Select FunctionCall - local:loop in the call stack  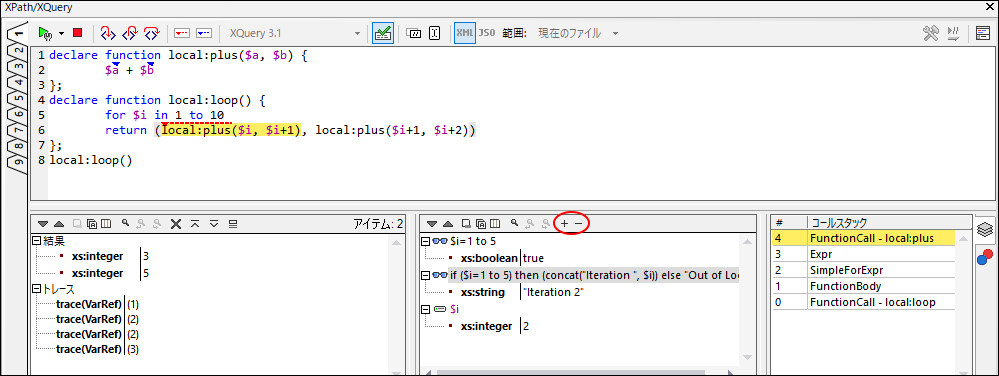pos(863,302)
